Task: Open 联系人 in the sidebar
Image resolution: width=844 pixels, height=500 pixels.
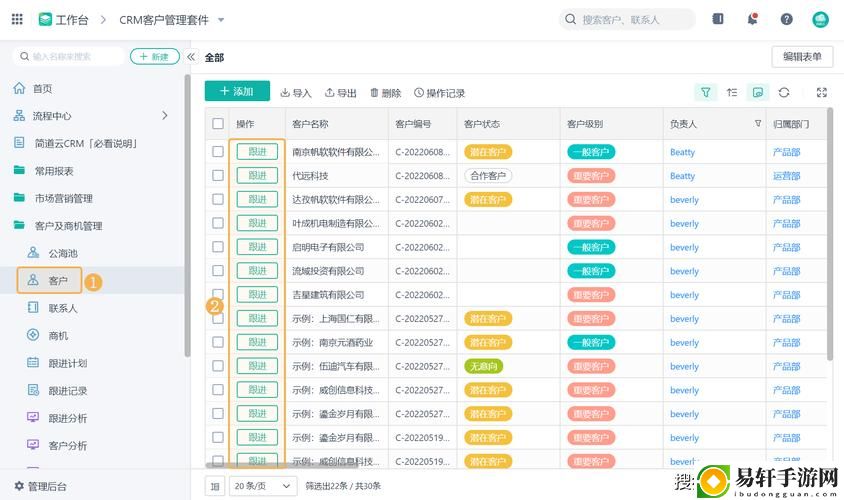Action: (63, 308)
